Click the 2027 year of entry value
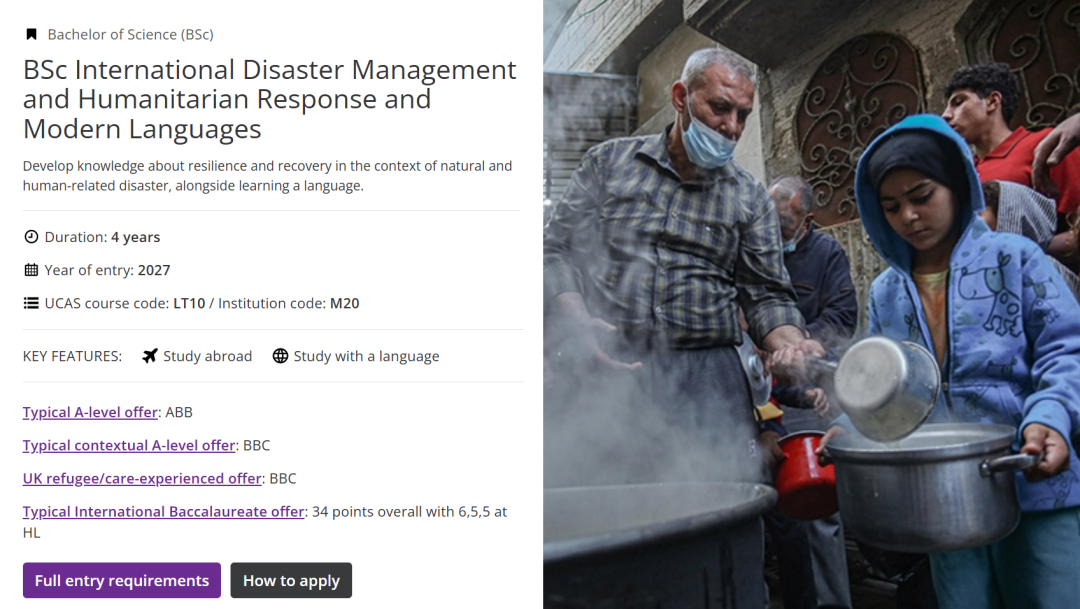This screenshot has width=1080, height=609. click(x=154, y=270)
